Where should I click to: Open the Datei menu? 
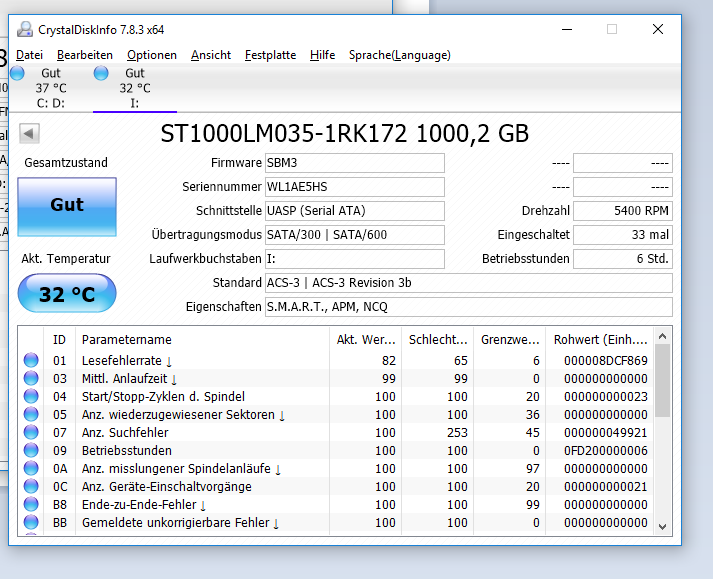(30, 55)
